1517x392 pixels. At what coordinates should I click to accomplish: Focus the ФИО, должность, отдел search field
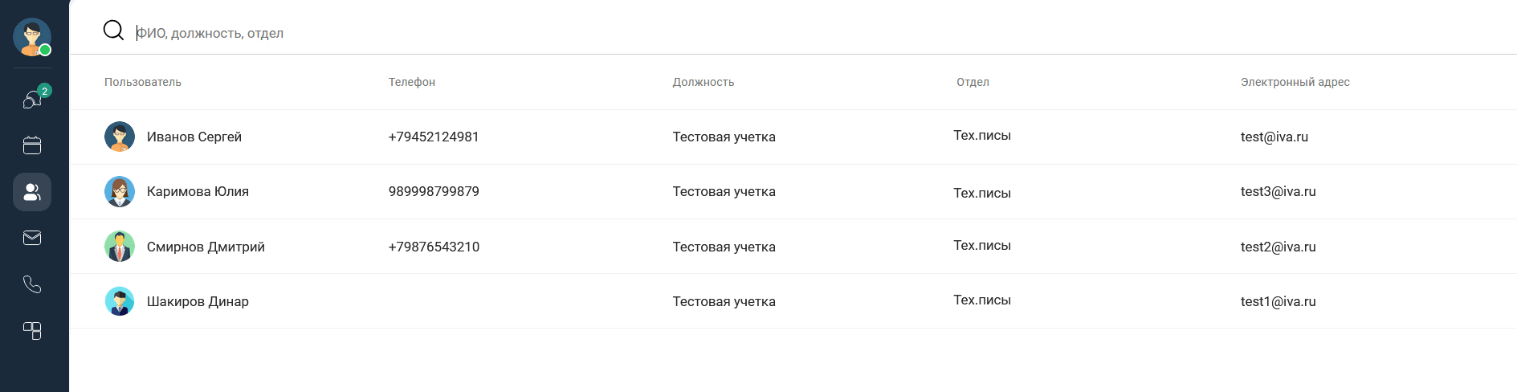(x=820, y=33)
